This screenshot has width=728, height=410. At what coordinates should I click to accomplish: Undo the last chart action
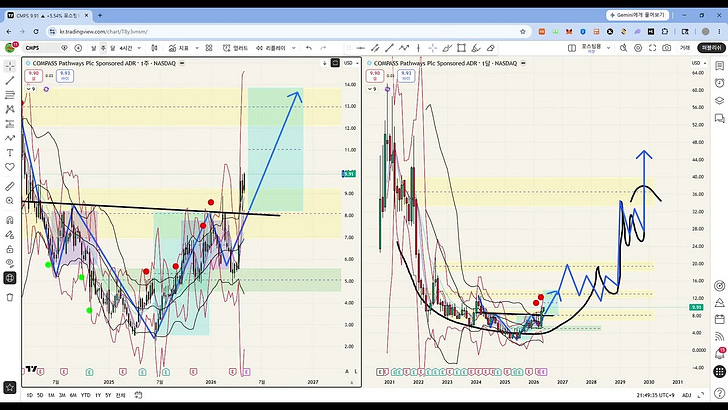309,48
